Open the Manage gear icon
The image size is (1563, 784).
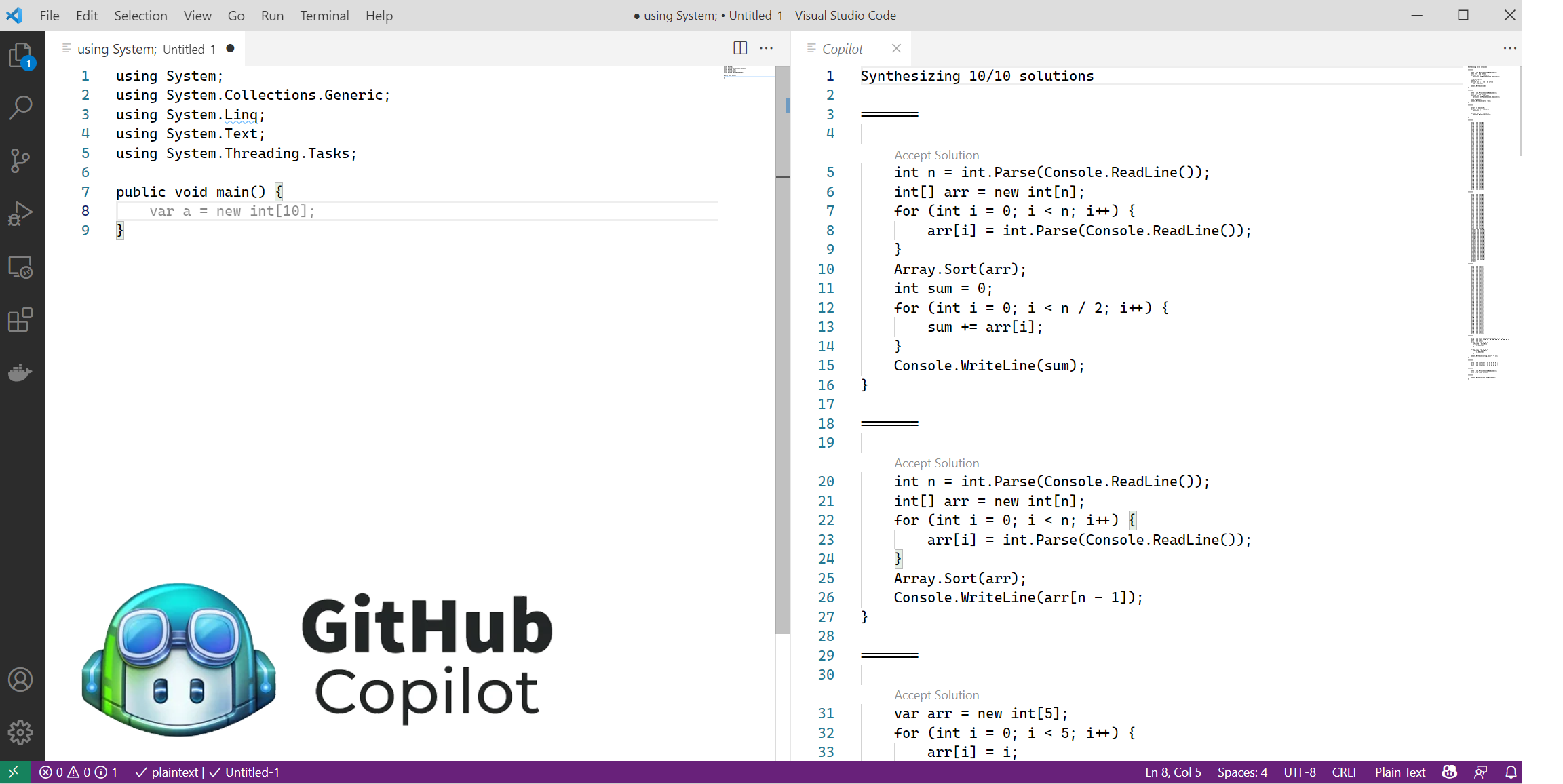tap(21, 732)
